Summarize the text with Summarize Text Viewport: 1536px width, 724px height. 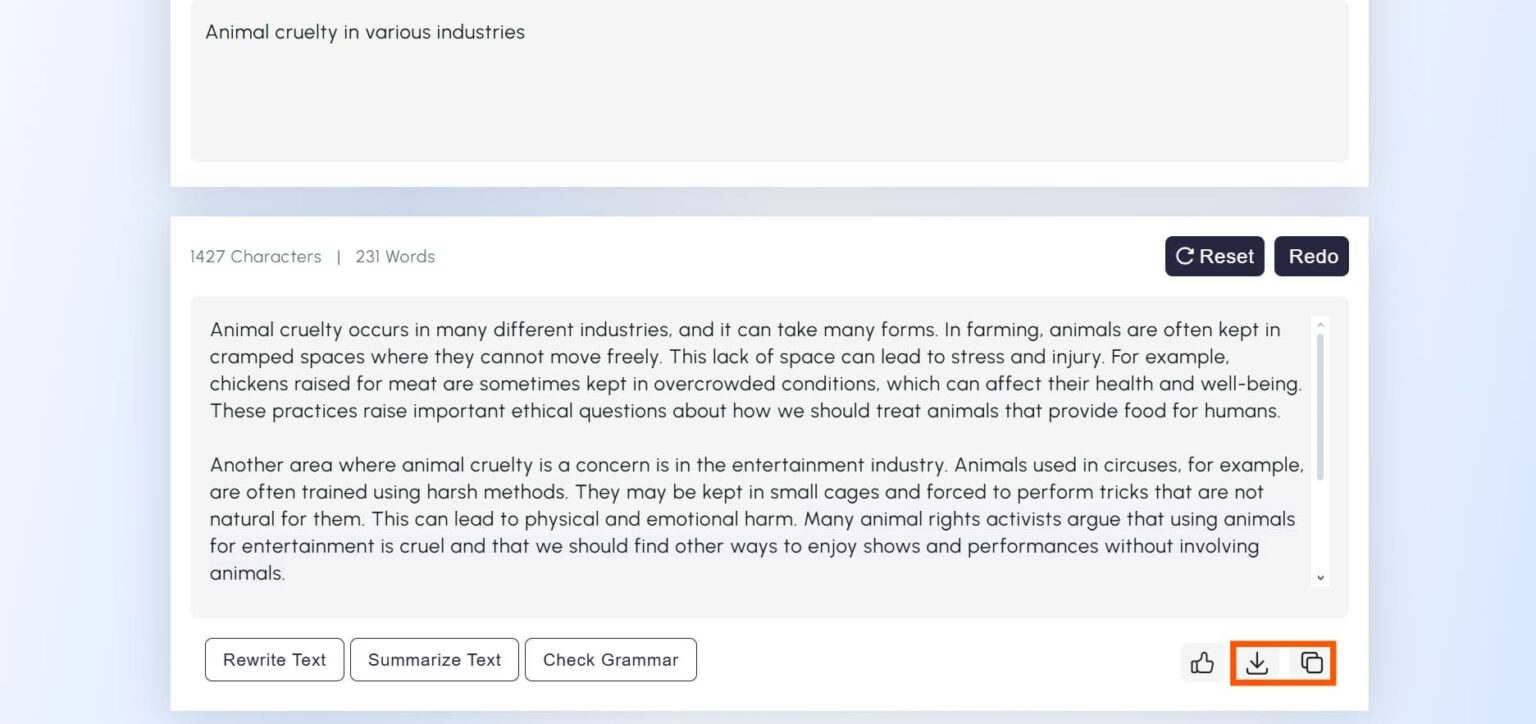click(434, 660)
